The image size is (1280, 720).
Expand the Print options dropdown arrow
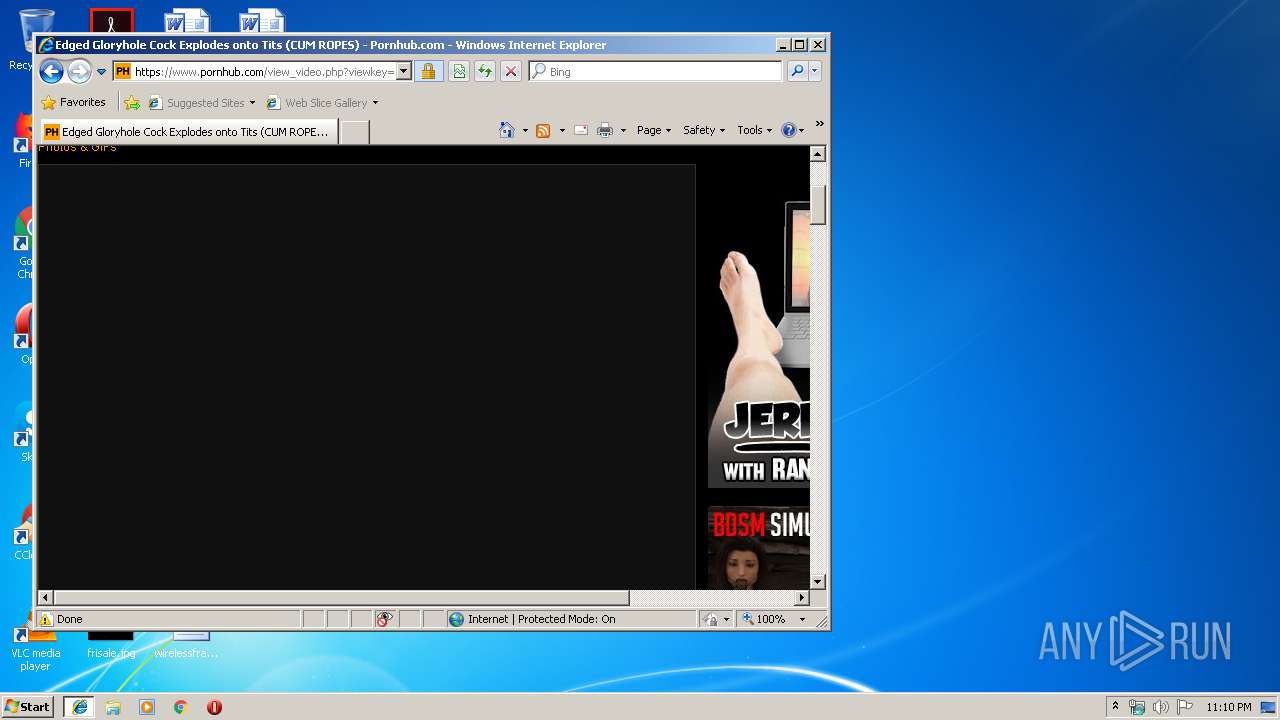pyautogui.click(x=623, y=130)
